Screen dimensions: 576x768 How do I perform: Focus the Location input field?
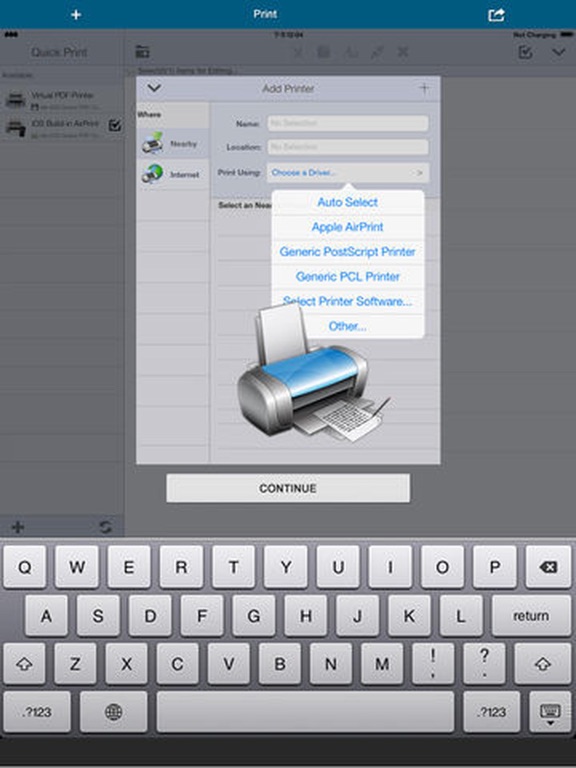pyautogui.click(x=348, y=146)
